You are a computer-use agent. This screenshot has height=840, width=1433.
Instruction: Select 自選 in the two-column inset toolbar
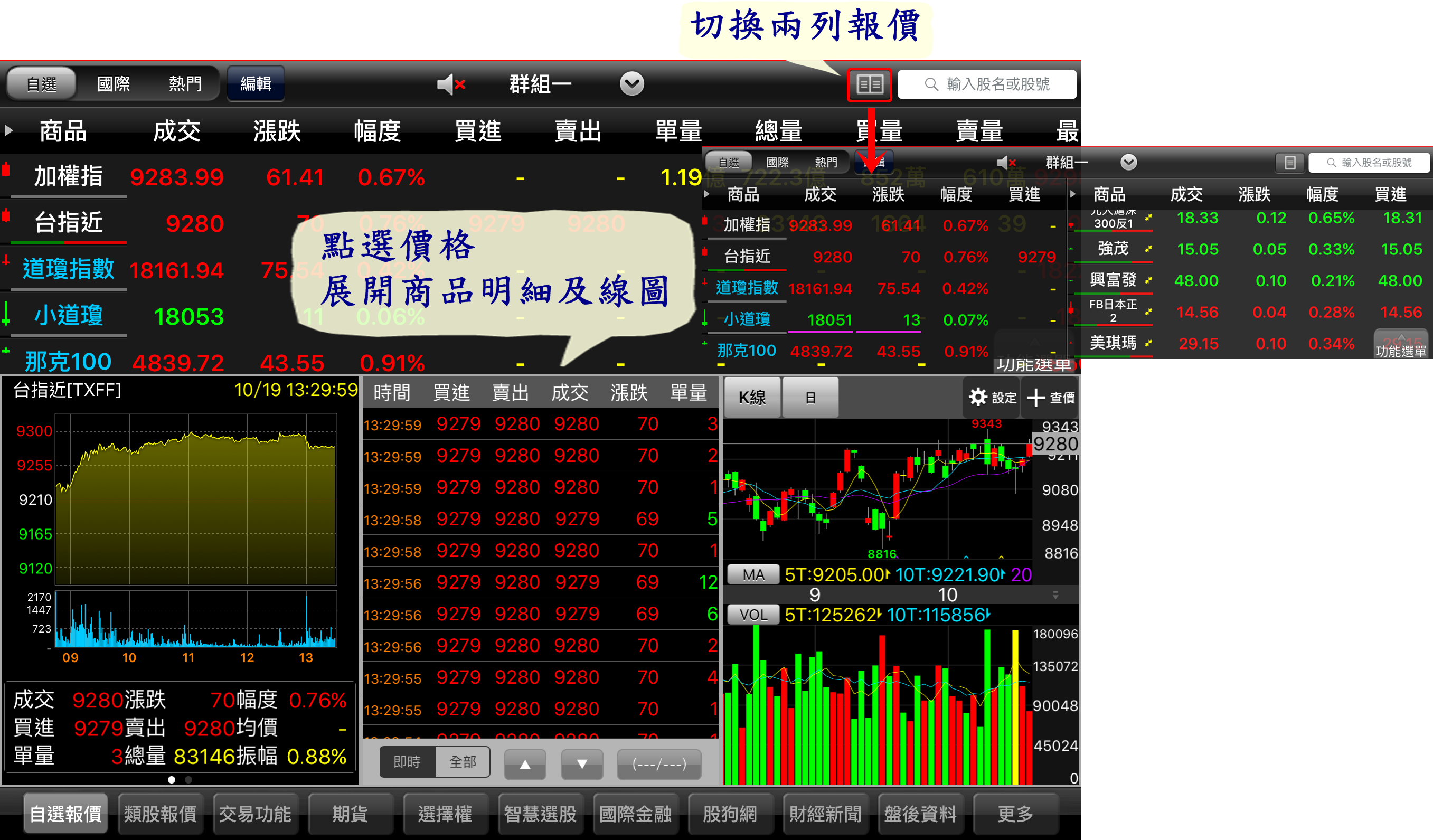coord(729,163)
